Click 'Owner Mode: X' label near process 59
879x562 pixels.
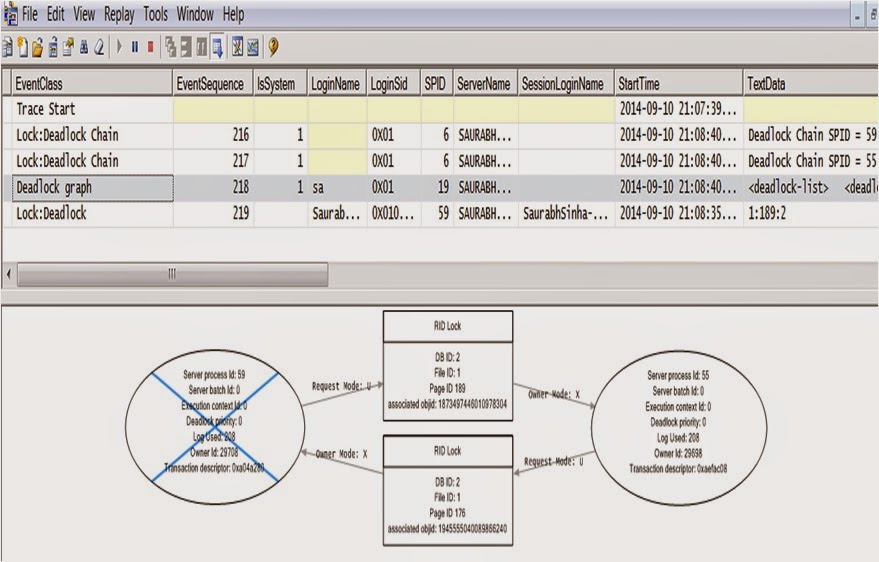click(x=341, y=454)
